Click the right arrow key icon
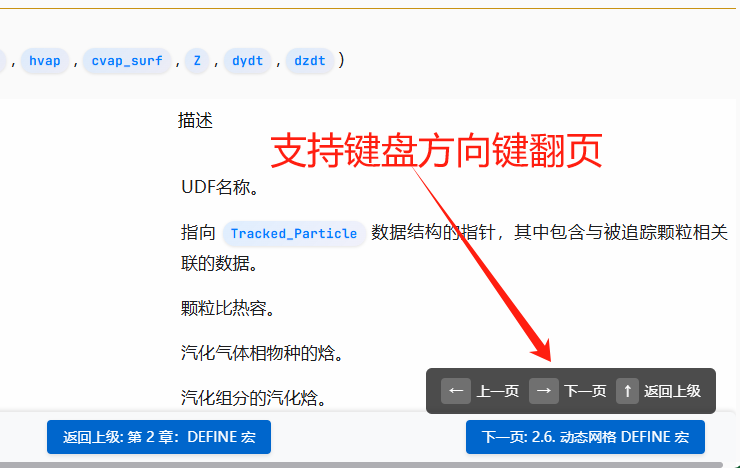The height and width of the screenshot is (468, 740). click(544, 391)
